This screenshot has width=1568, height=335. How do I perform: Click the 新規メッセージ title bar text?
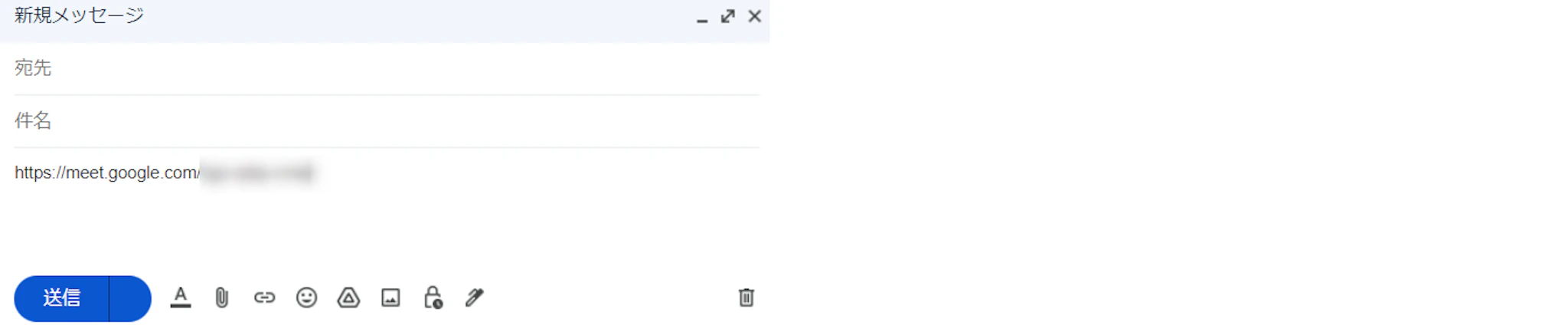click(x=79, y=15)
